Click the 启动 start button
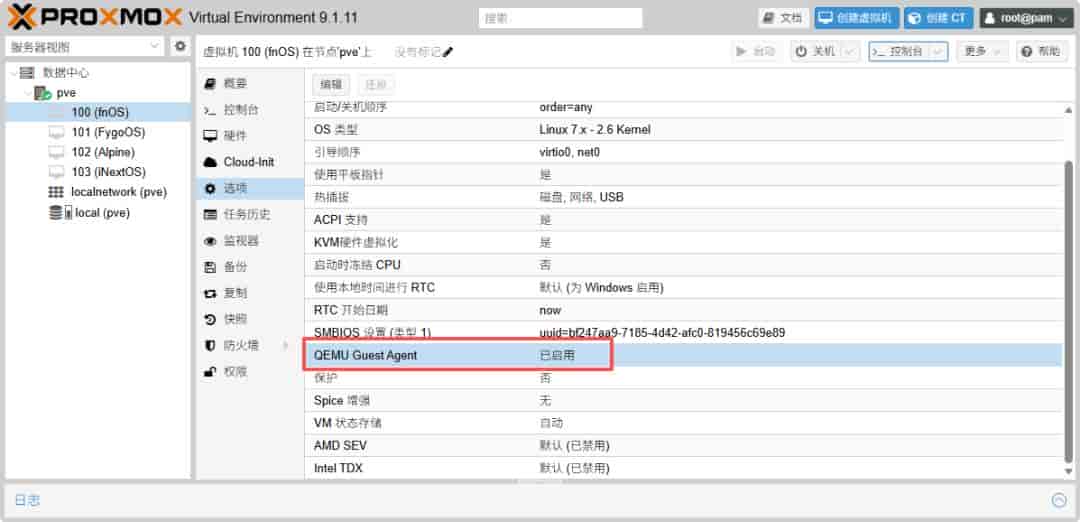Screen dimensions: 1080x522 tap(756, 52)
